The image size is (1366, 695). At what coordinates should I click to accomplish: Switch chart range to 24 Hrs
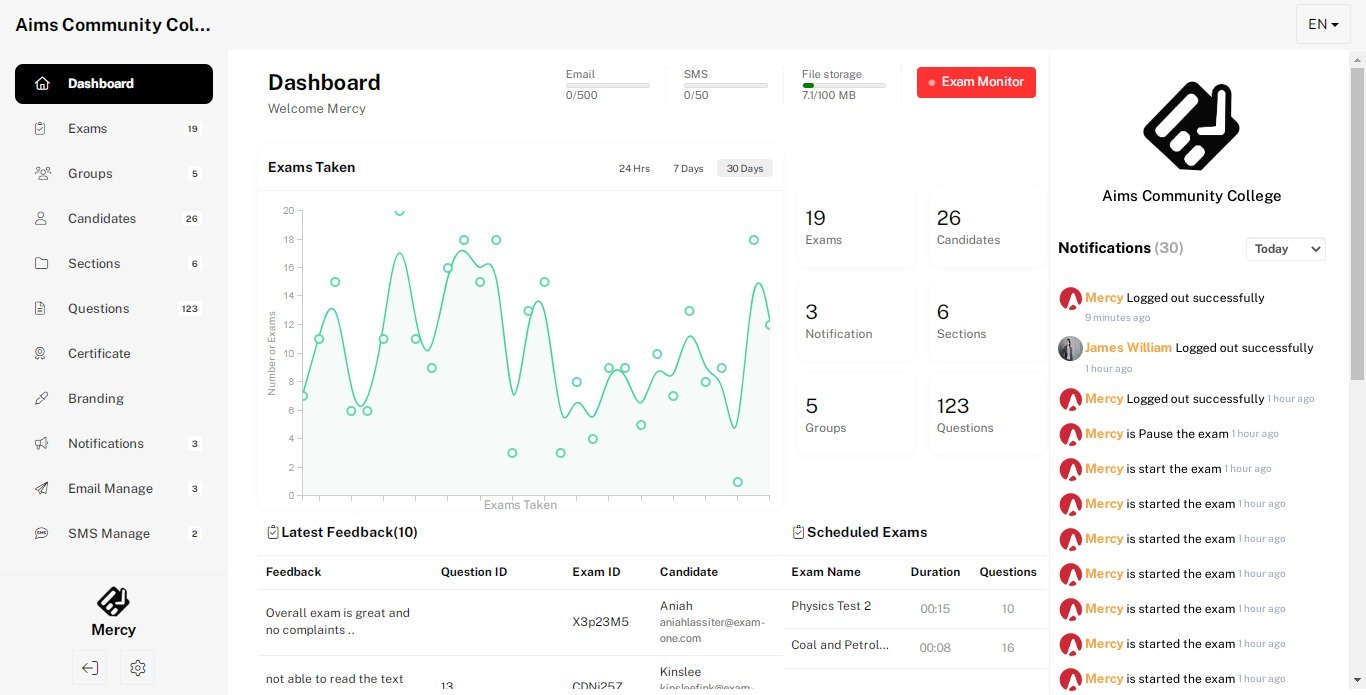tap(634, 169)
